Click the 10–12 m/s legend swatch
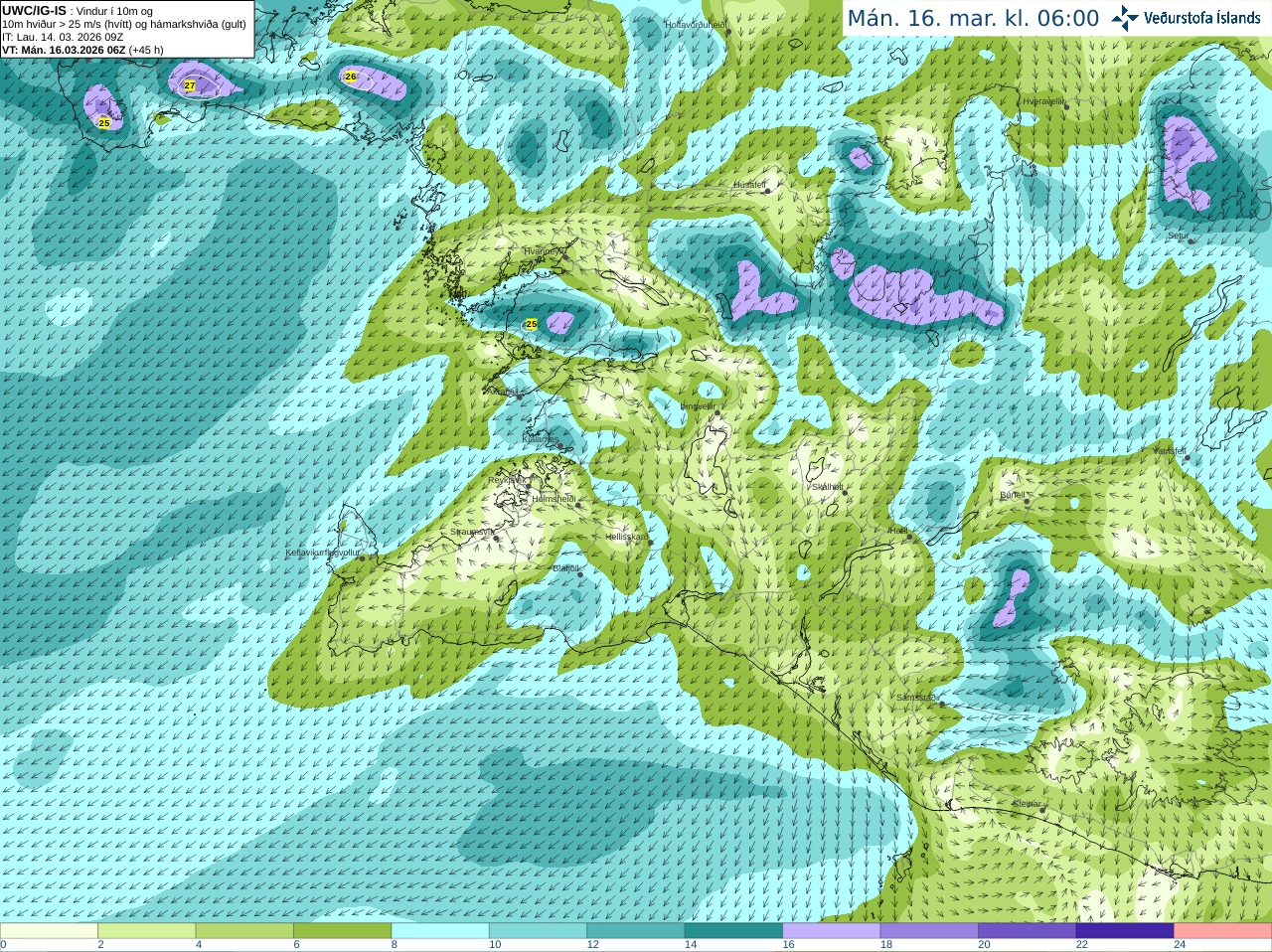 pyautogui.click(x=538, y=931)
